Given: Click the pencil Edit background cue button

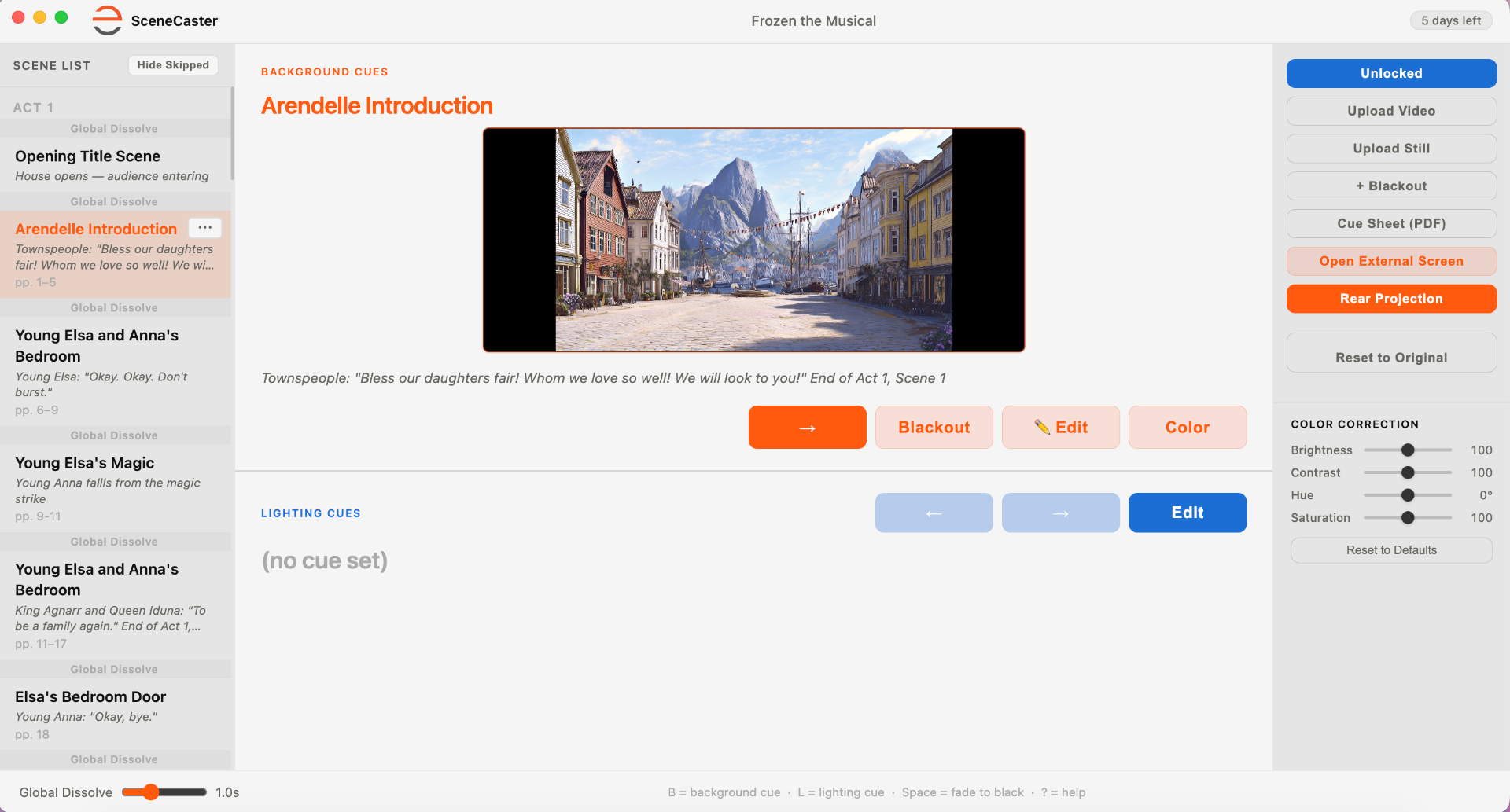Looking at the screenshot, I should tap(1060, 428).
